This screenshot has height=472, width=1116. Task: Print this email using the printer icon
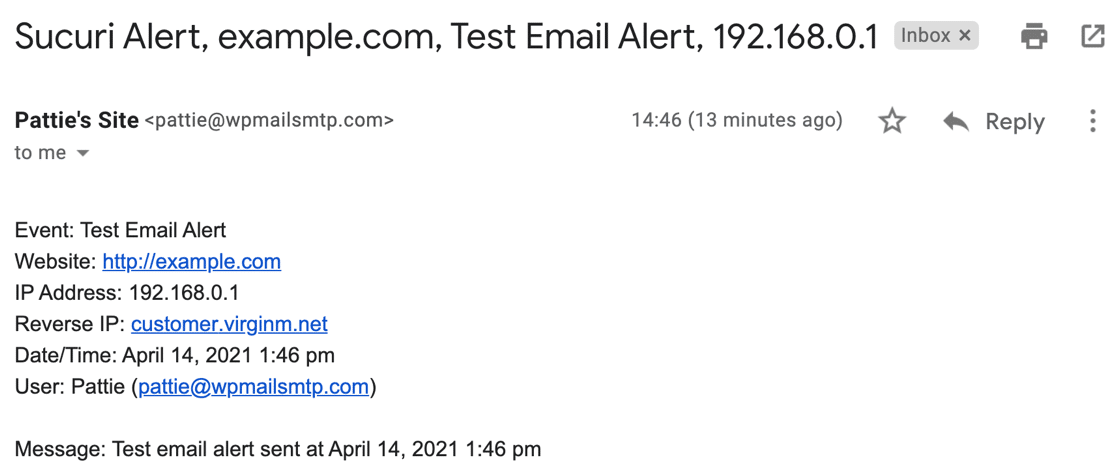1034,36
